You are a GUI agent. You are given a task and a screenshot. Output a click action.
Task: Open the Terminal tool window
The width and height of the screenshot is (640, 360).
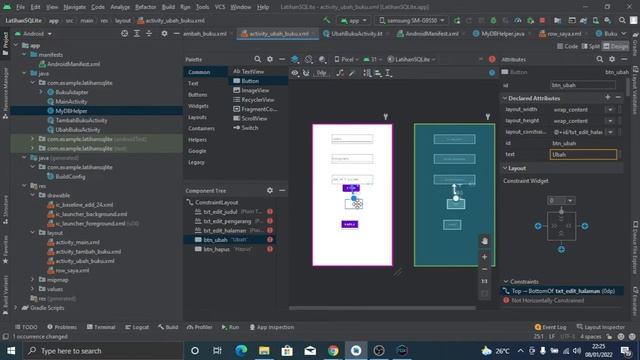pos(101,327)
